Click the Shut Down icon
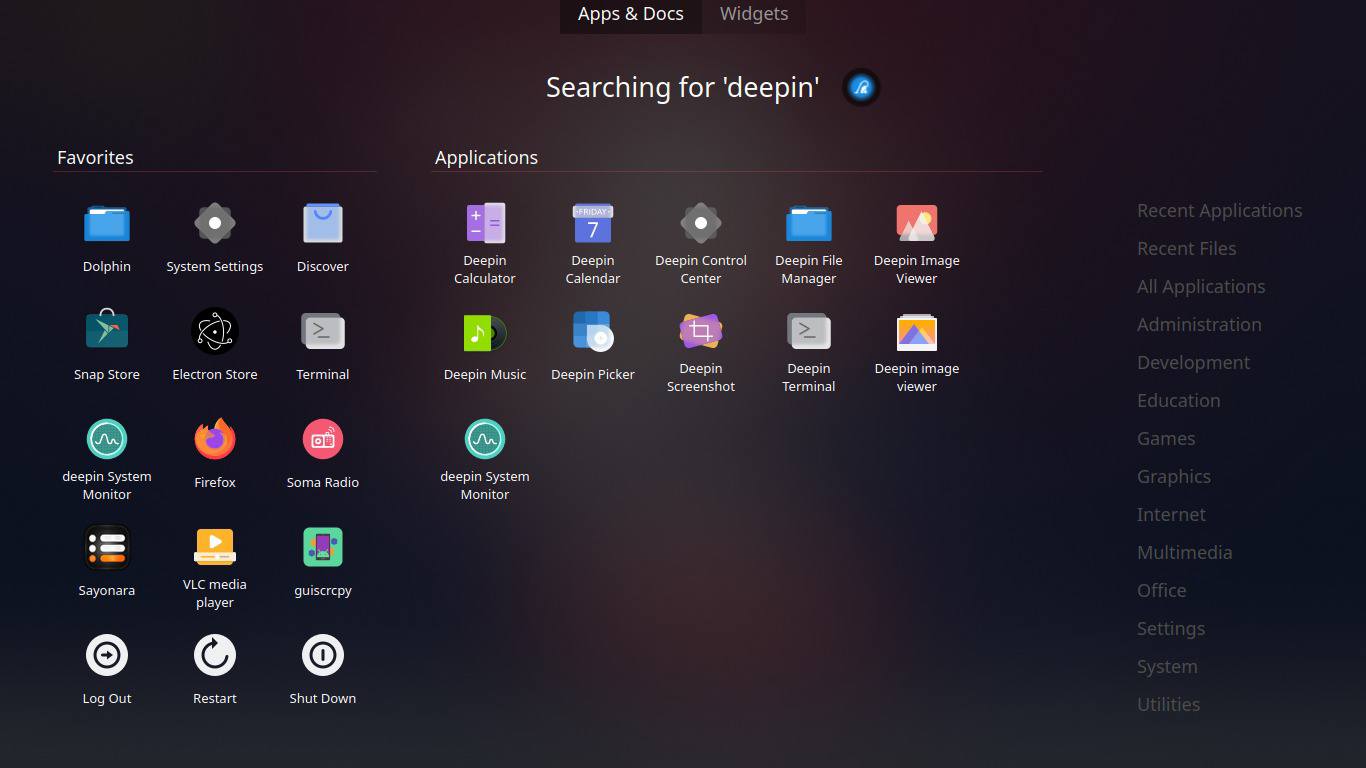Screen dimensions: 1366x768 coord(323,655)
